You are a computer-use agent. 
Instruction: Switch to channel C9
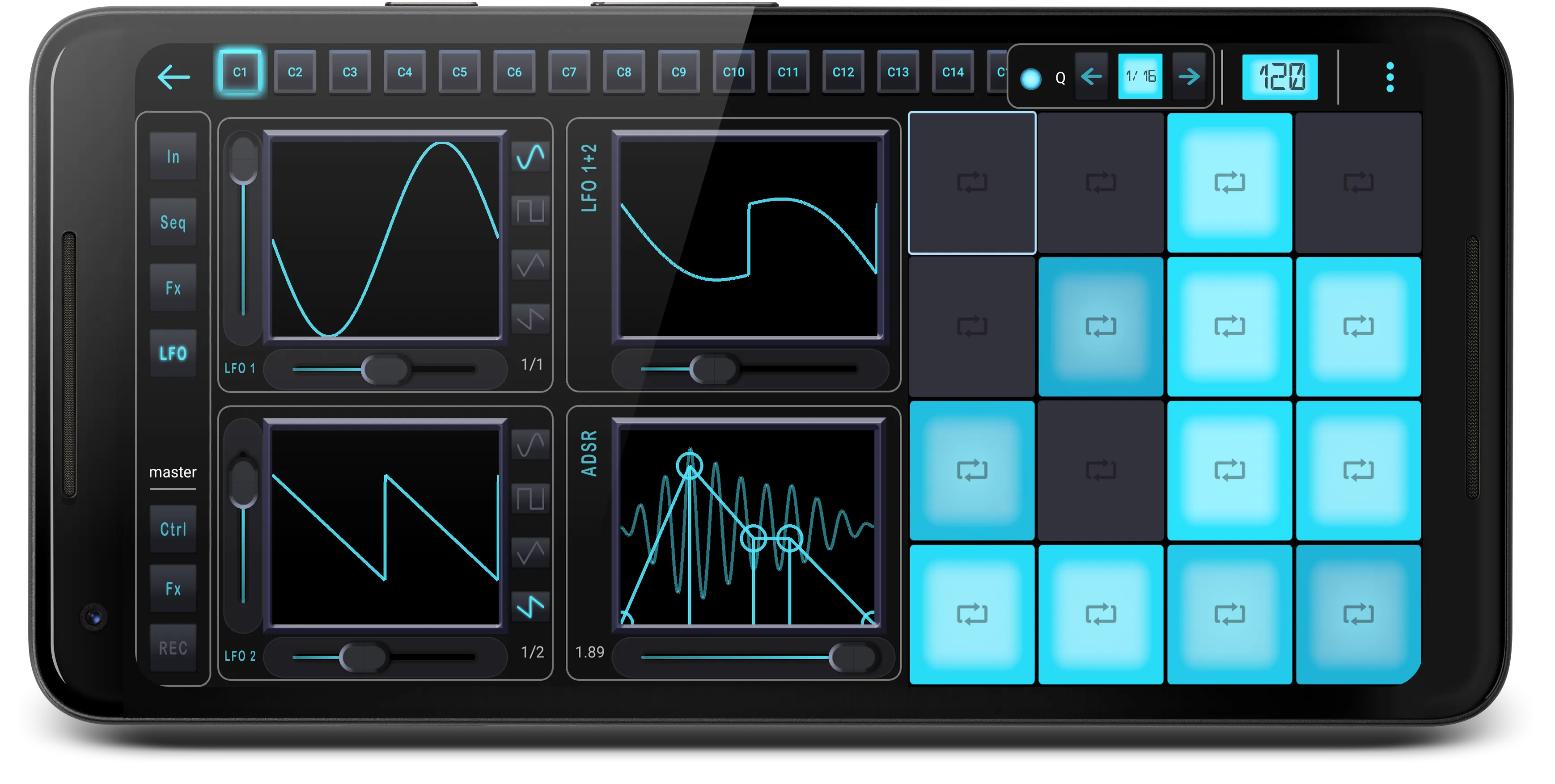click(x=678, y=72)
